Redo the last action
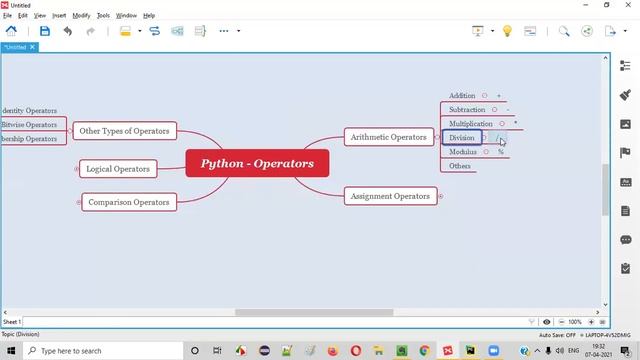 [x=91, y=31]
